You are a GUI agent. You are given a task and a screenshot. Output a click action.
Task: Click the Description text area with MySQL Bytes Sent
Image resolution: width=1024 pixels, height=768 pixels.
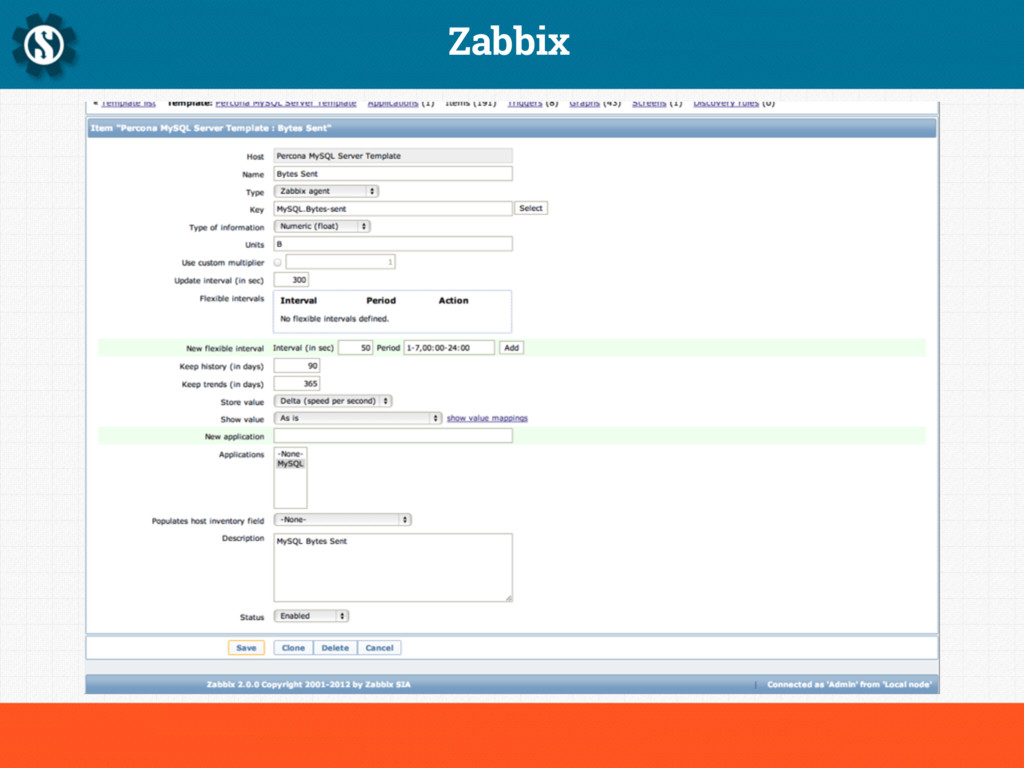(392, 568)
